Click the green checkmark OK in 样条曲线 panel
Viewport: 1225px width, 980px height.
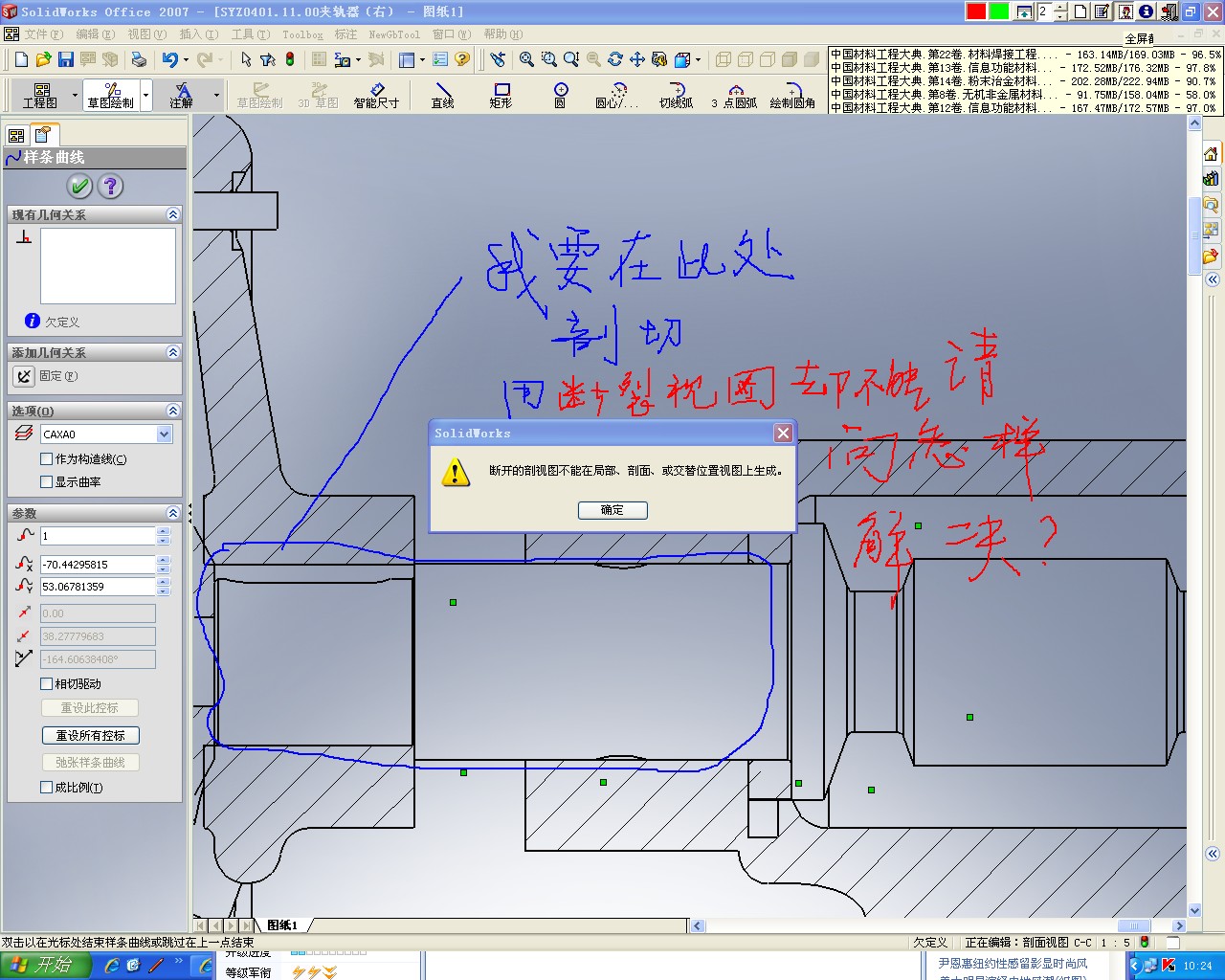tap(79, 187)
